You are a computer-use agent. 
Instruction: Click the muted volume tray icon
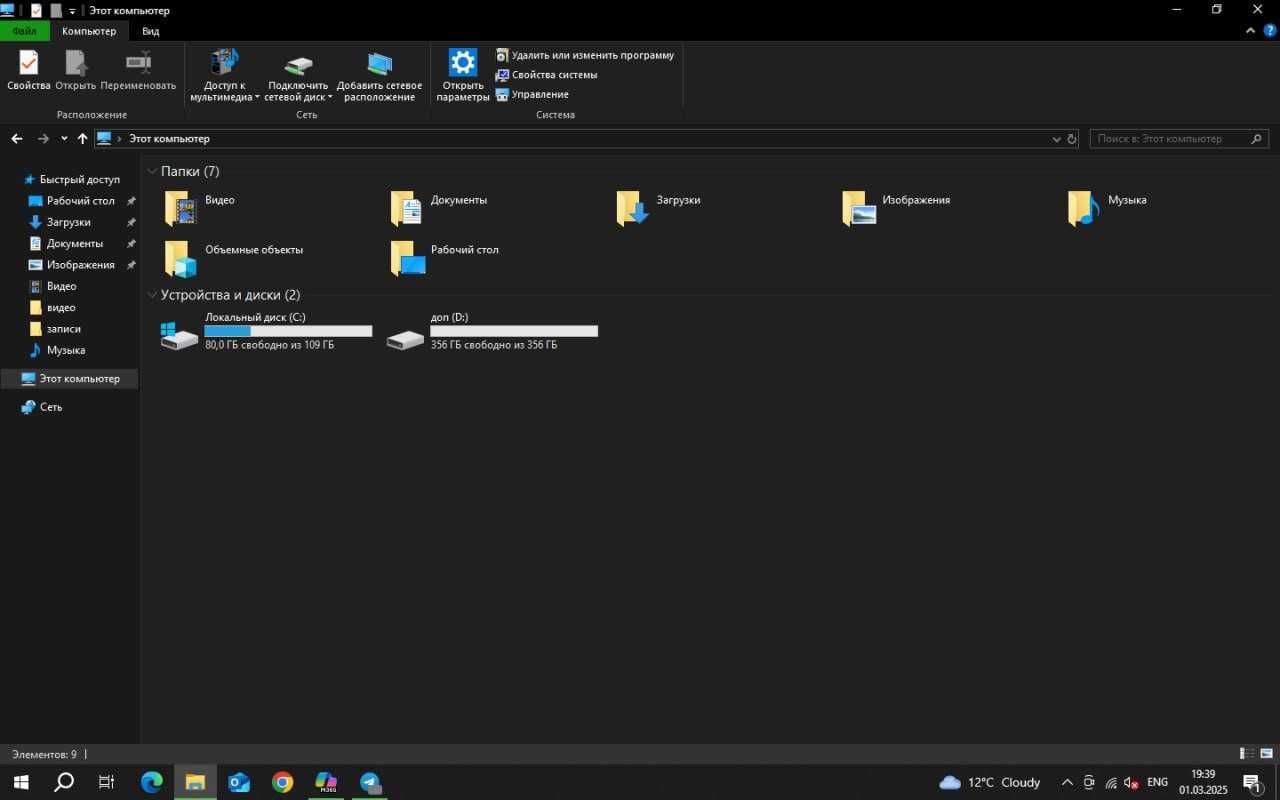[1132, 782]
